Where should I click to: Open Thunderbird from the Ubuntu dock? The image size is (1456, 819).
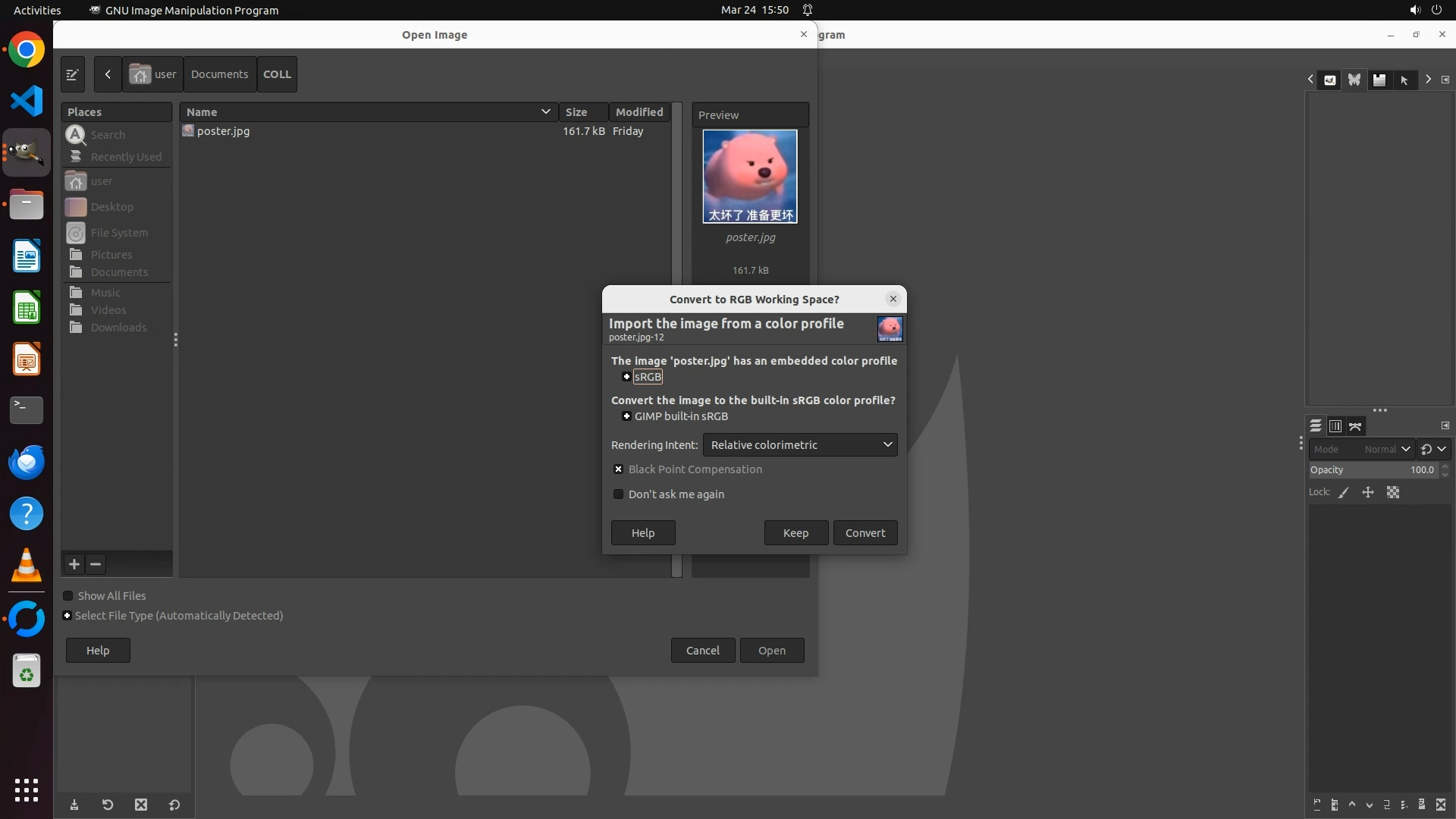[x=27, y=462]
